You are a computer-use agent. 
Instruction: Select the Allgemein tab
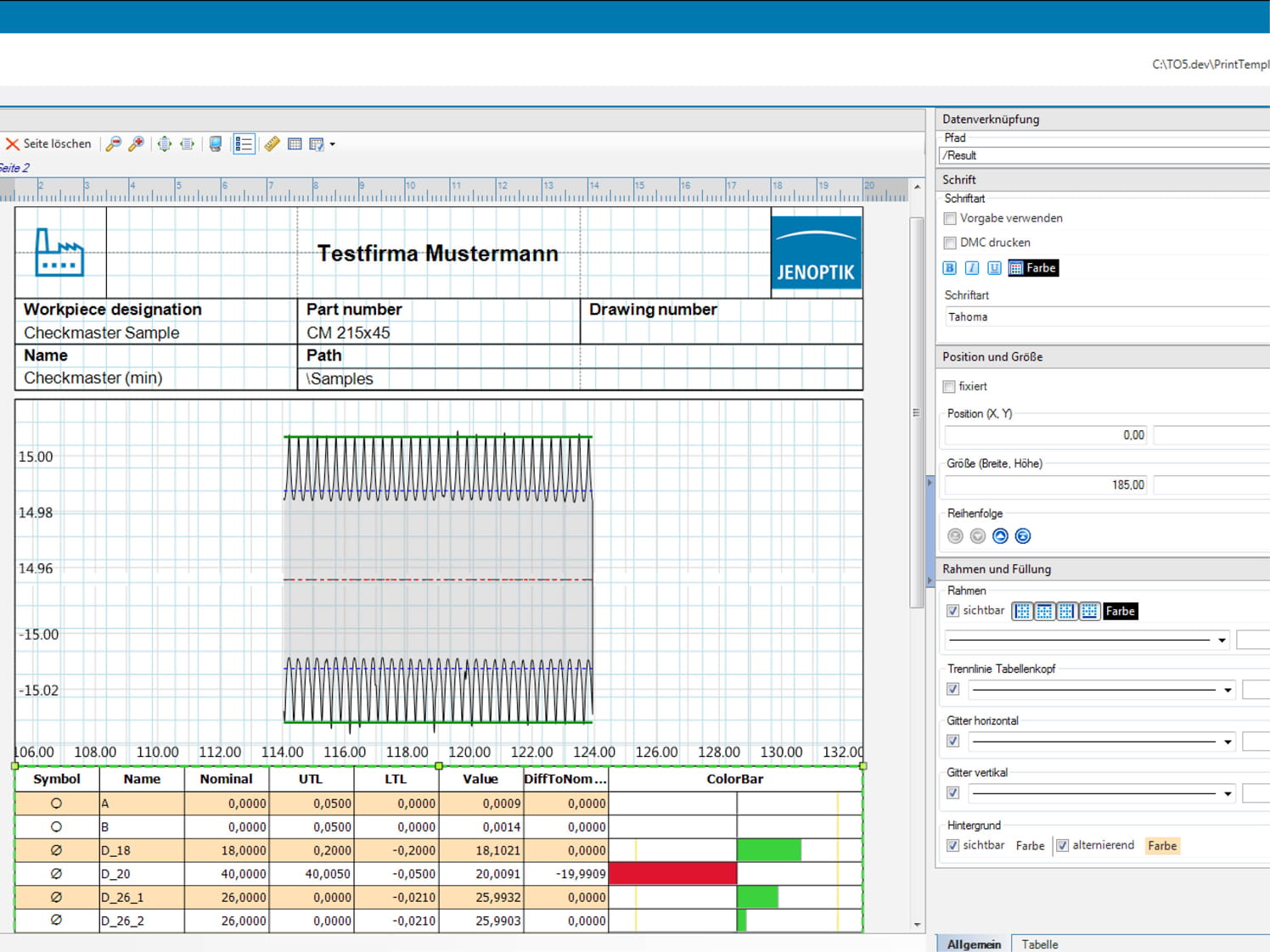974,944
